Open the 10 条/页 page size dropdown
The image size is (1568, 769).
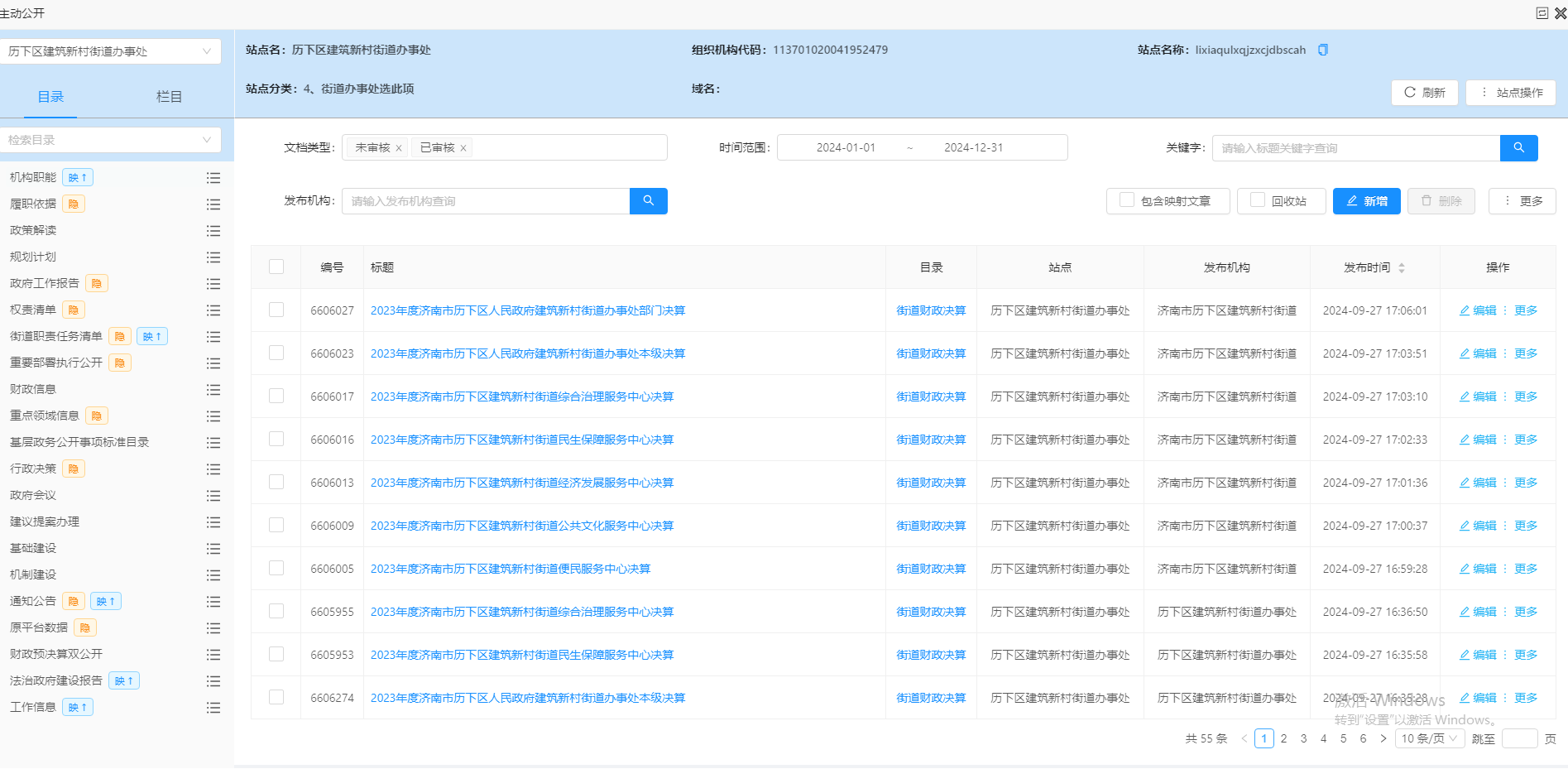pos(1429,738)
